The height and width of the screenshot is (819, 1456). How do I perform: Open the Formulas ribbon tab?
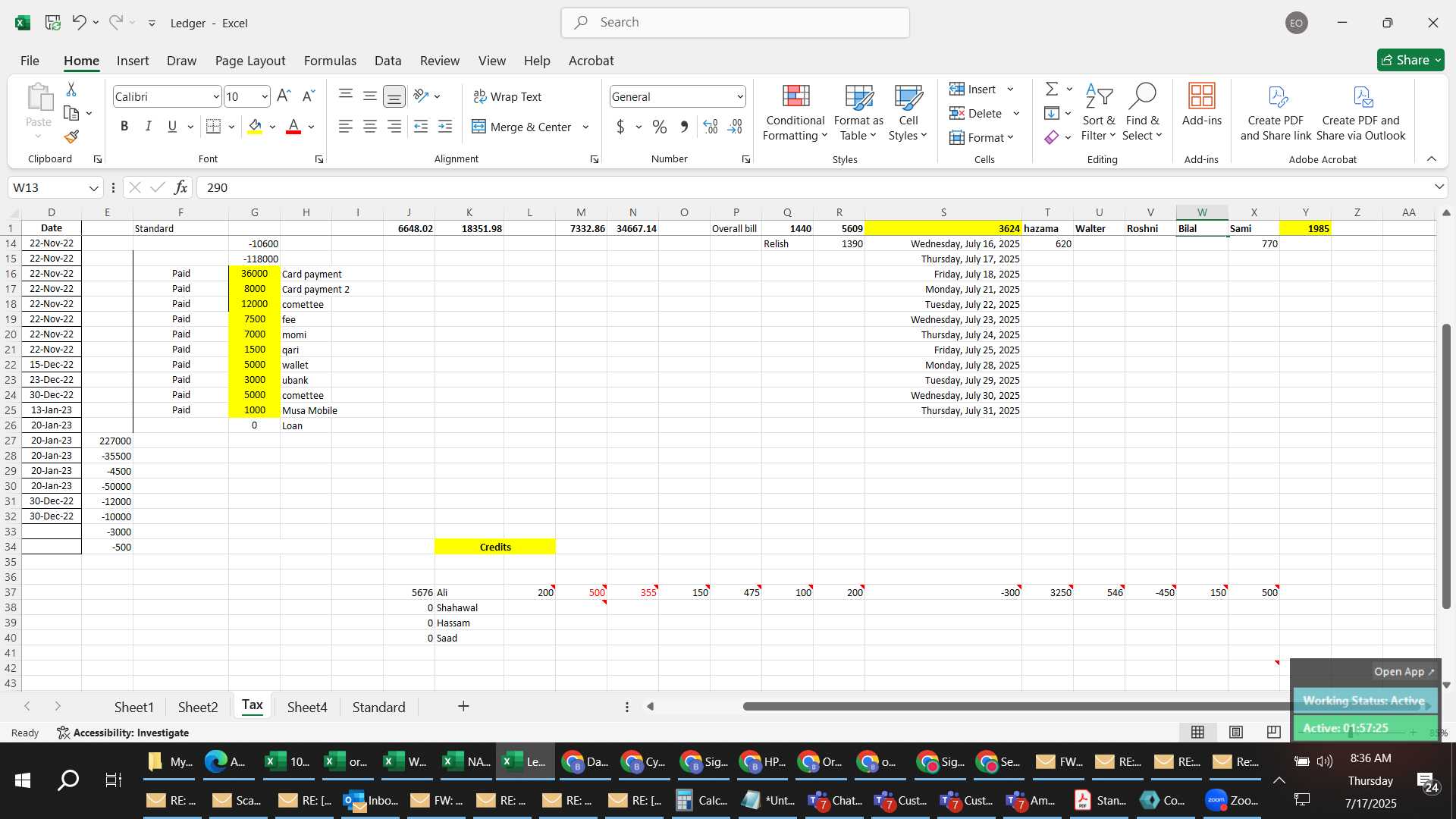click(330, 61)
